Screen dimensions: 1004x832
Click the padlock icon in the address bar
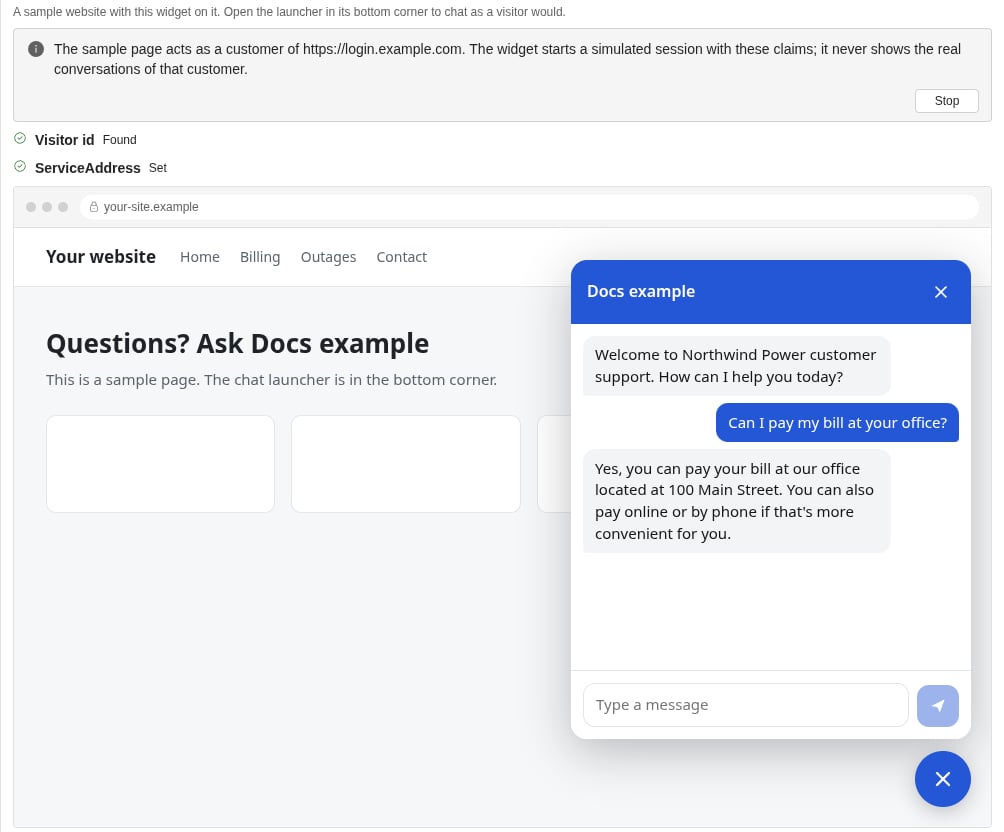coord(93,207)
